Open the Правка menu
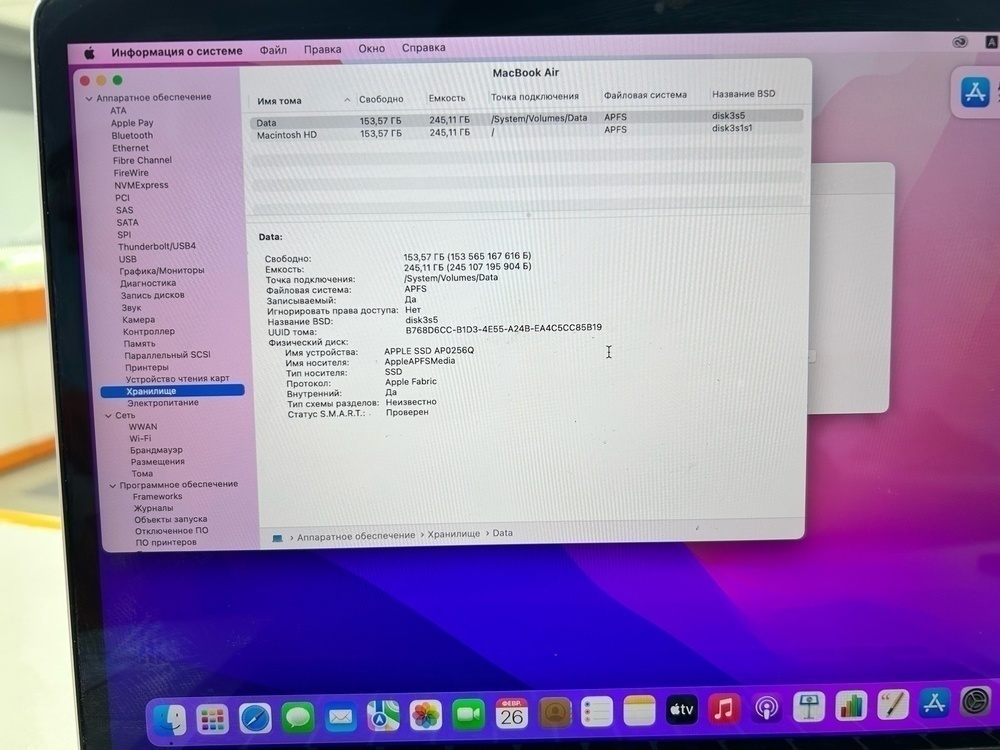The image size is (1000, 750). [x=323, y=48]
